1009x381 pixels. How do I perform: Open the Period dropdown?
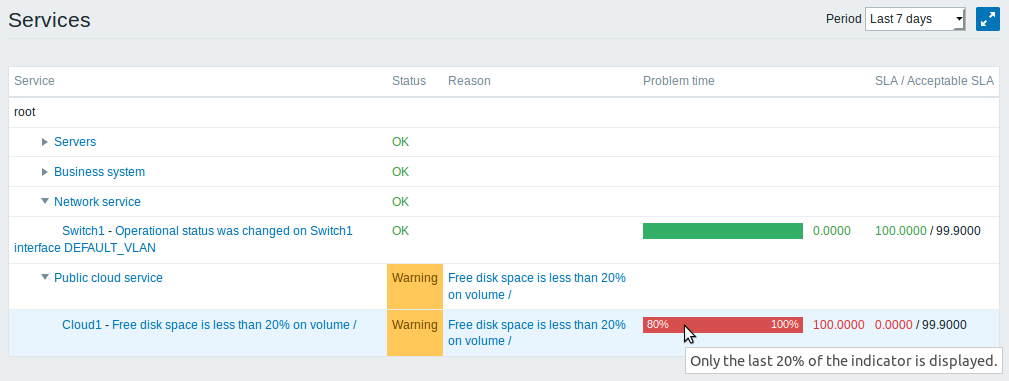click(915, 19)
